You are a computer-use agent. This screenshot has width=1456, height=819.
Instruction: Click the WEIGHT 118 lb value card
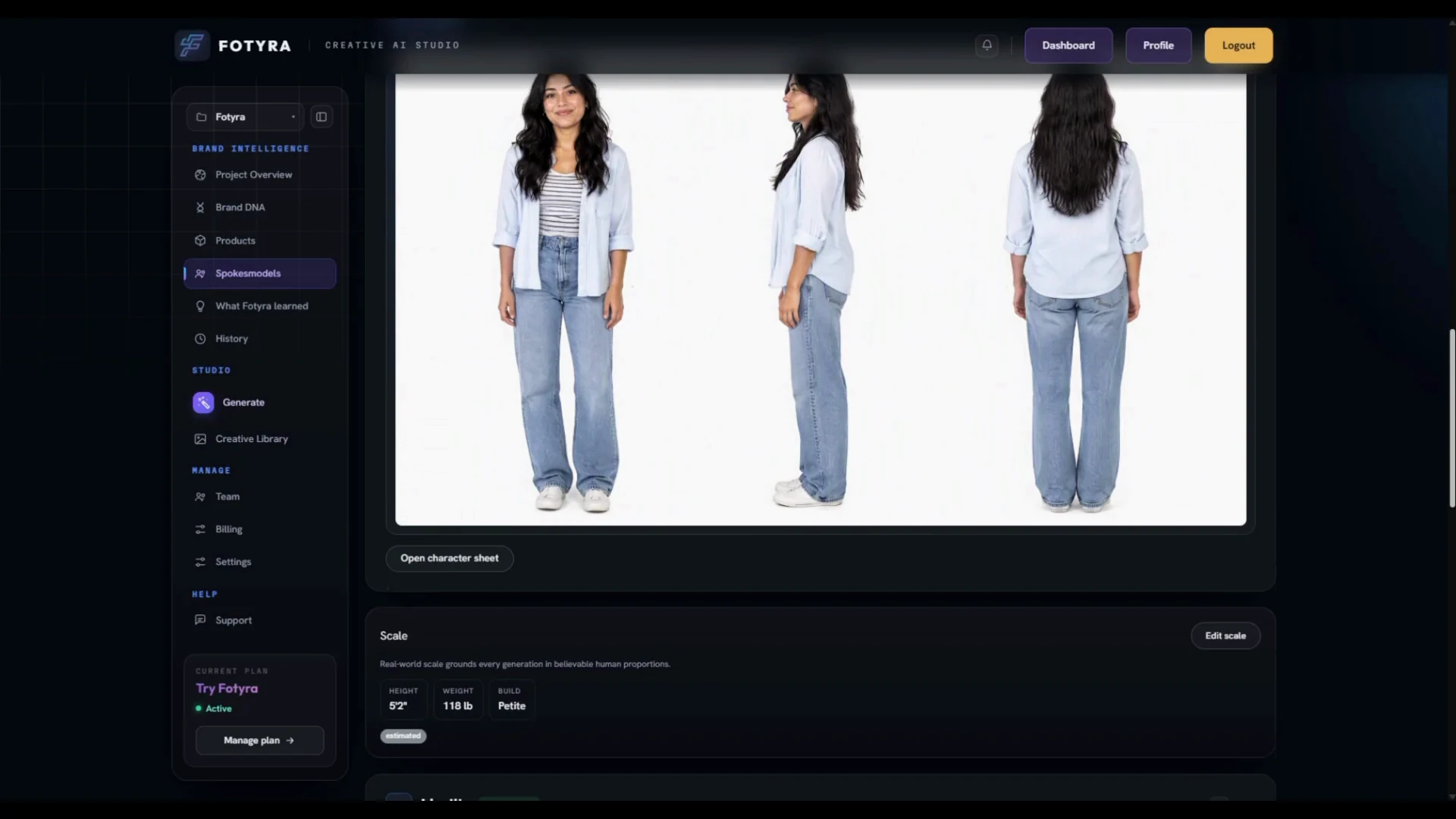pyautogui.click(x=458, y=699)
